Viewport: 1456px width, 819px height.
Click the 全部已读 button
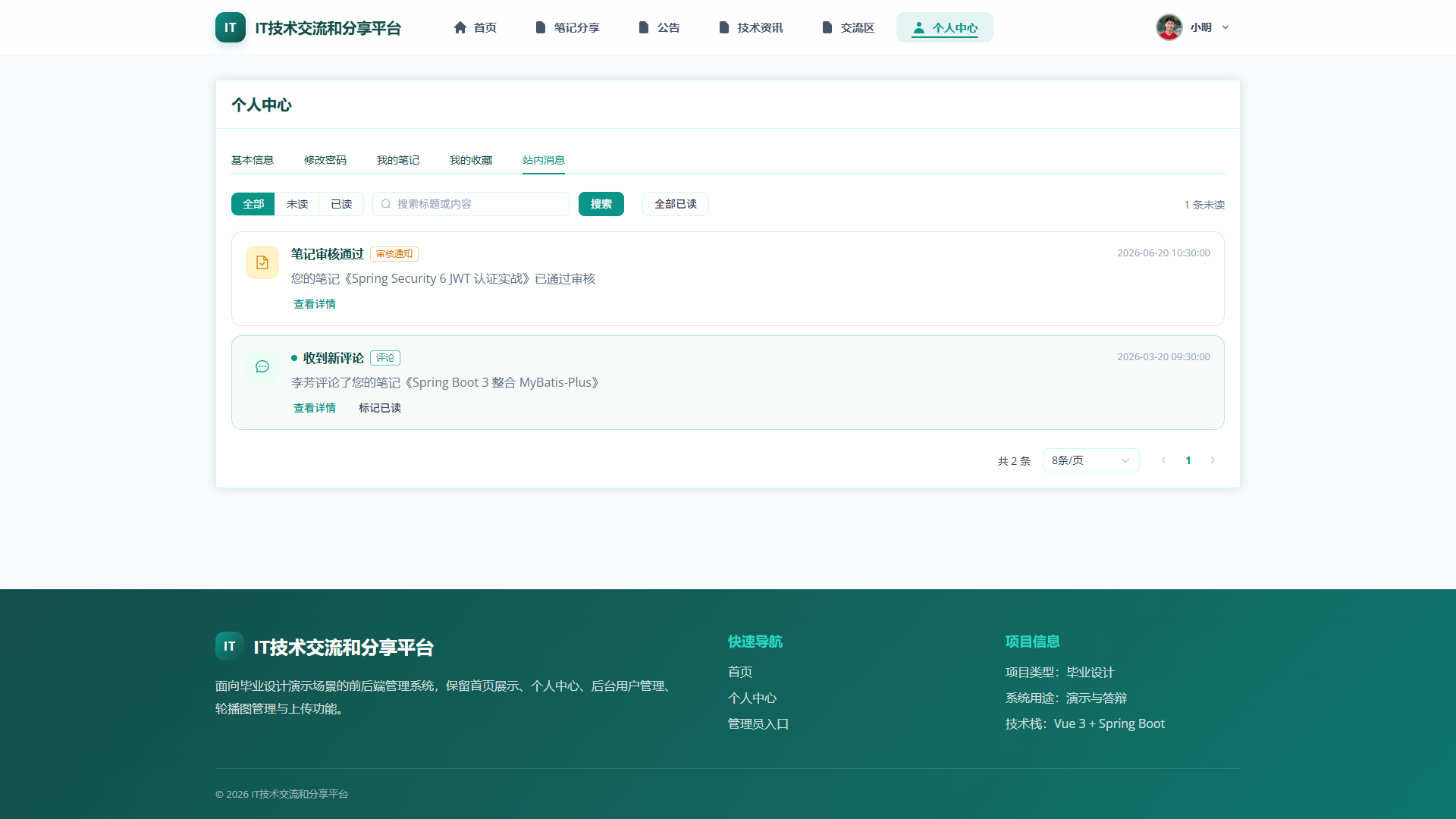coord(676,204)
